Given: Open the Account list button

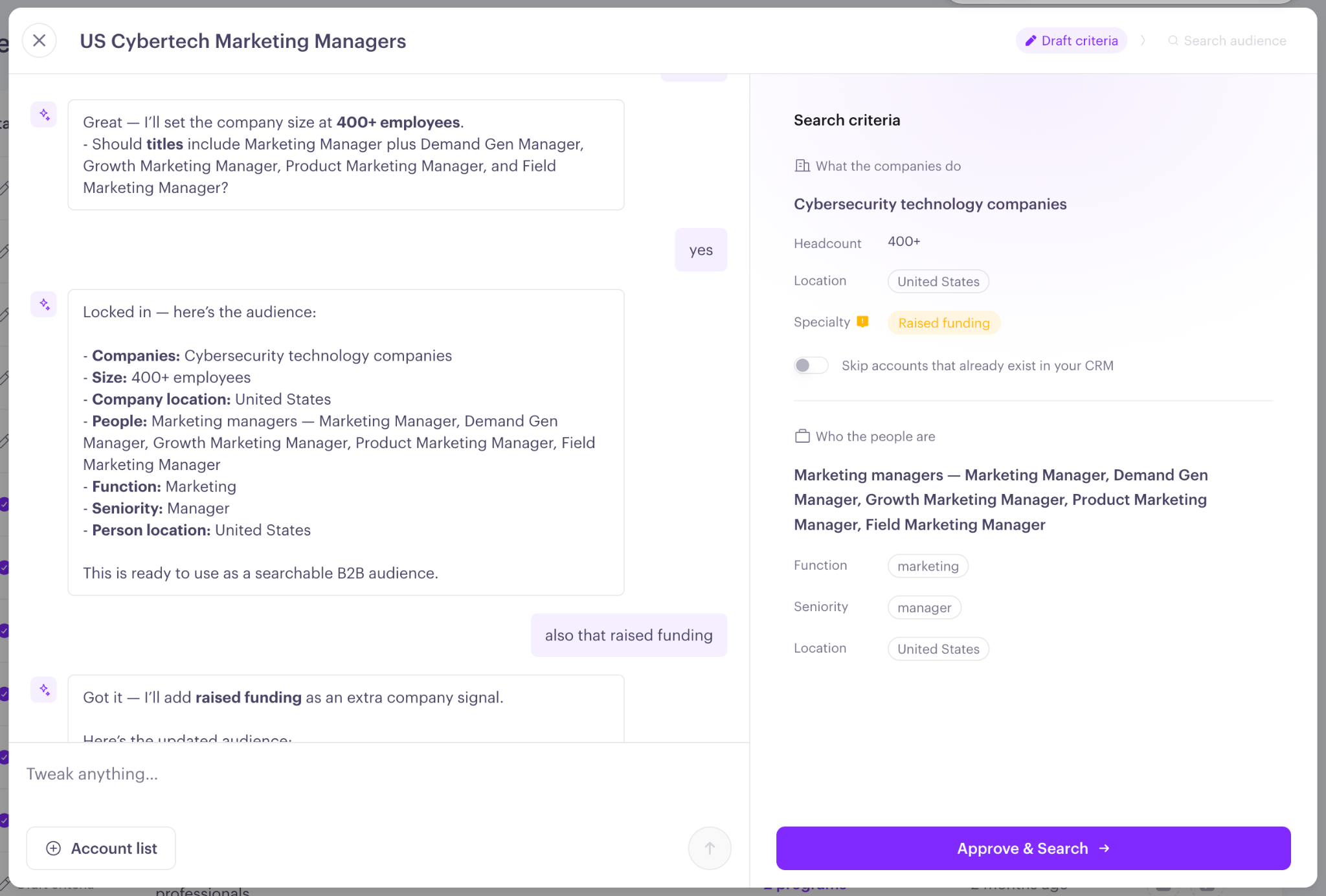Looking at the screenshot, I should 101,848.
